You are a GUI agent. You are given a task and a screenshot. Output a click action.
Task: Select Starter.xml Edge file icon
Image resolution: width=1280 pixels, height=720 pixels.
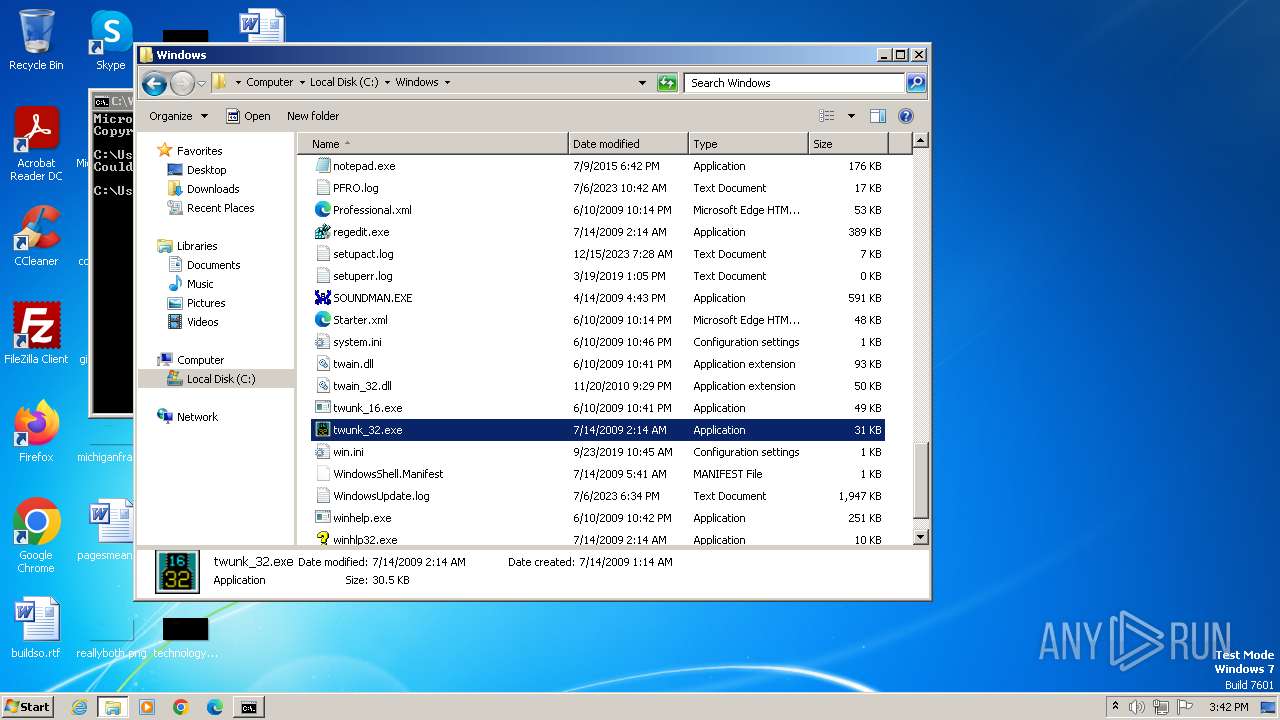click(323, 320)
